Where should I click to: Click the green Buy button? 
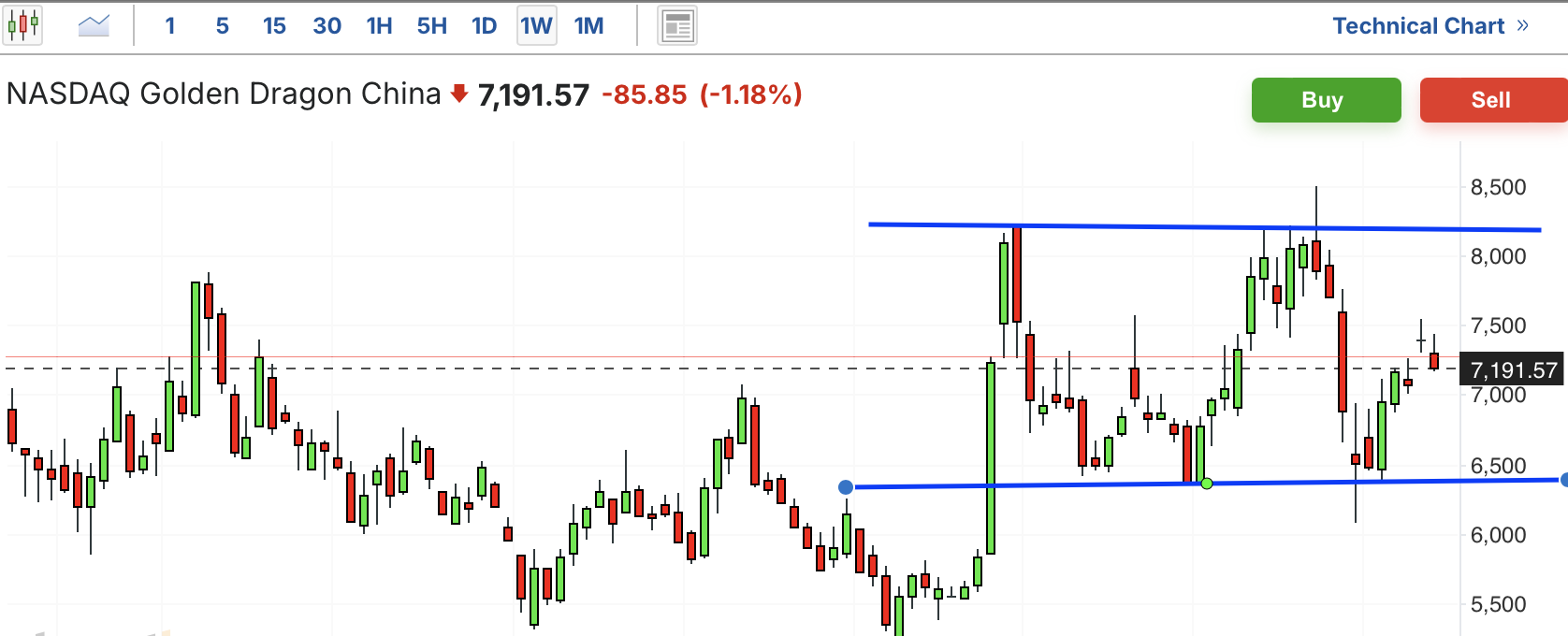pyautogui.click(x=1326, y=100)
